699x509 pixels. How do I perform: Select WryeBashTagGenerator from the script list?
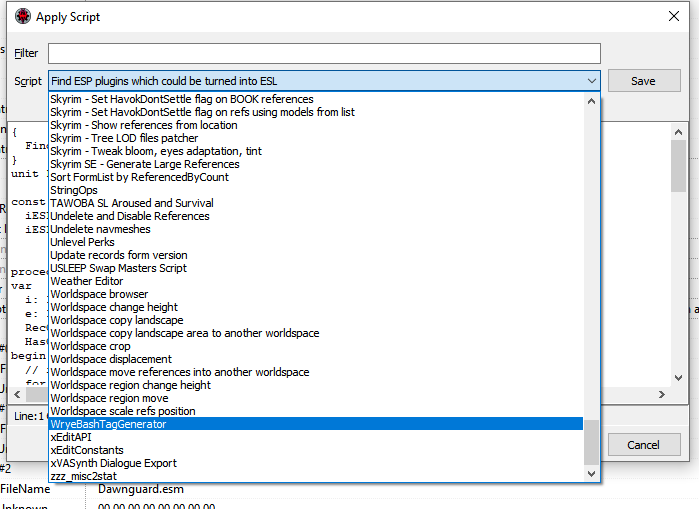108,424
